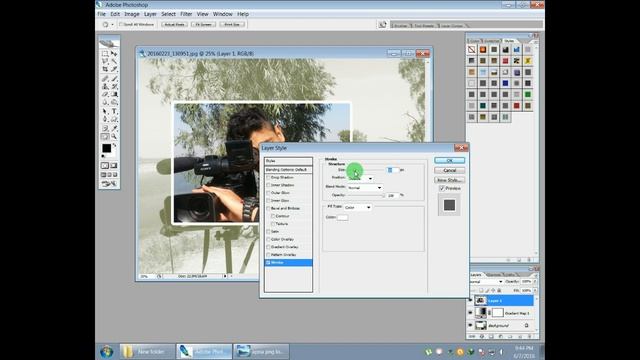Enable the Drop Shadow checkbox
The width and height of the screenshot is (640, 360).
[x=268, y=178]
